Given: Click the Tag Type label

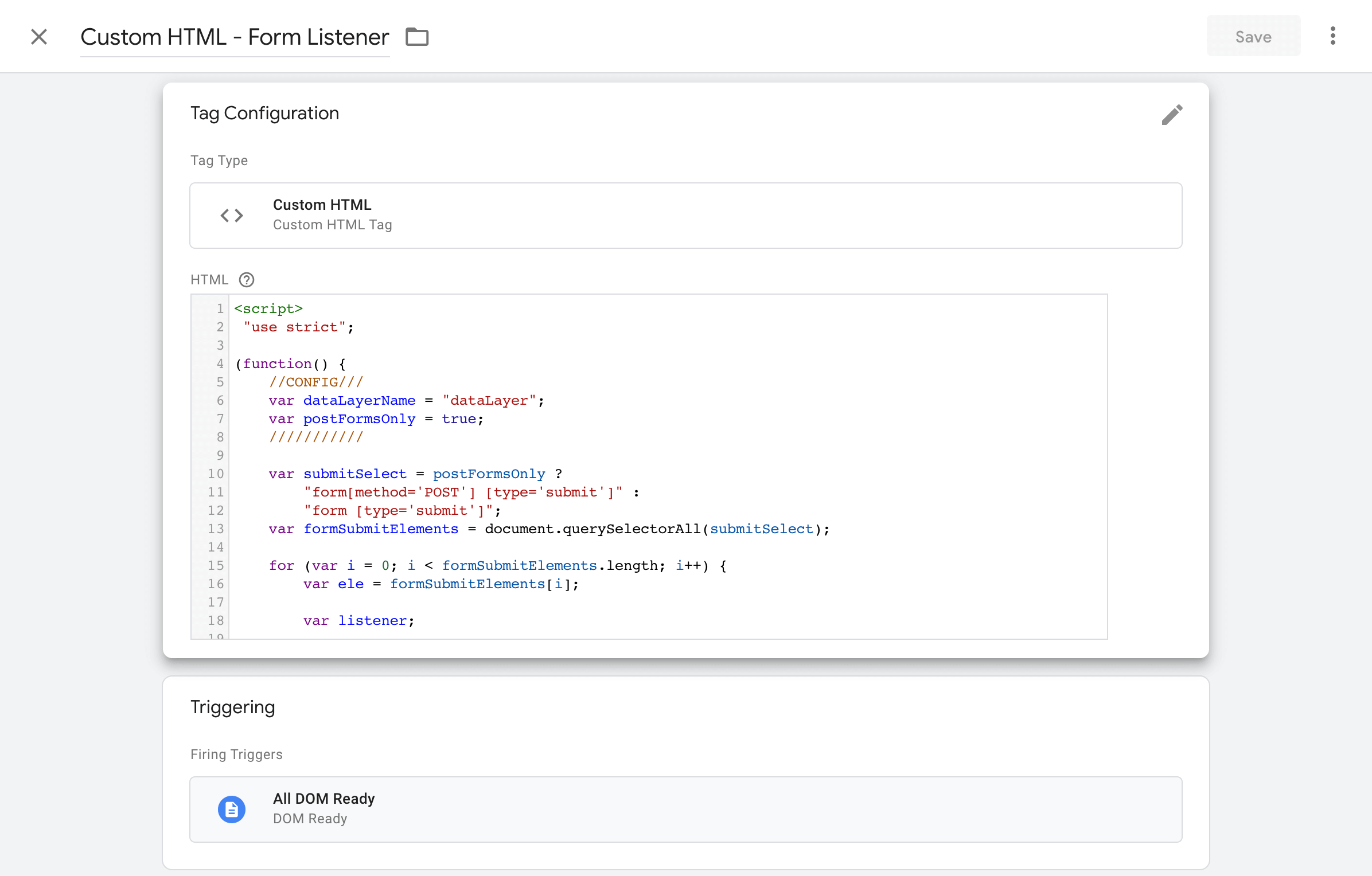Looking at the screenshot, I should (219, 161).
